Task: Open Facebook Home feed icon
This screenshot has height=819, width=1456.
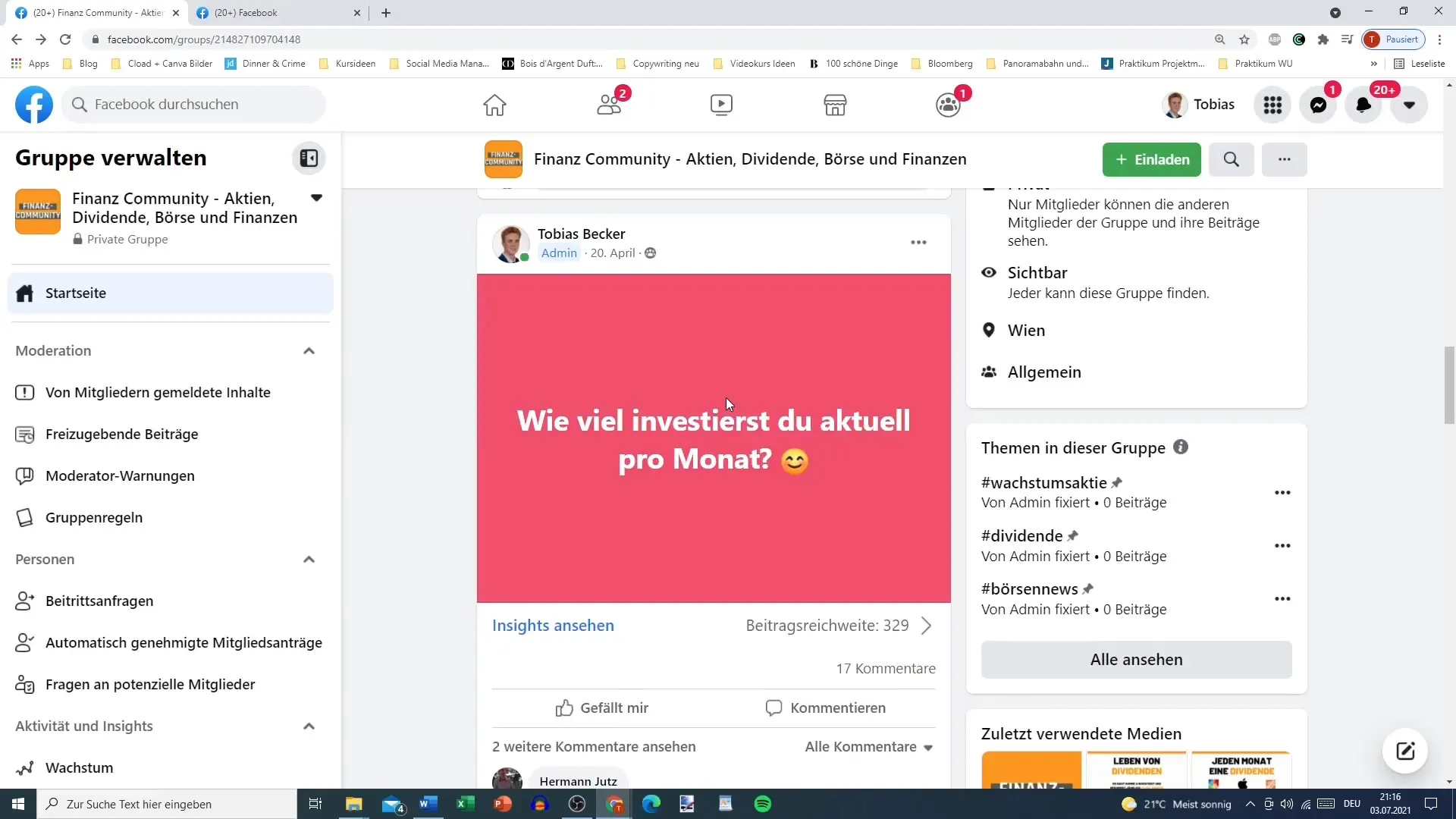Action: pyautogui.click(x=494, y=105)
